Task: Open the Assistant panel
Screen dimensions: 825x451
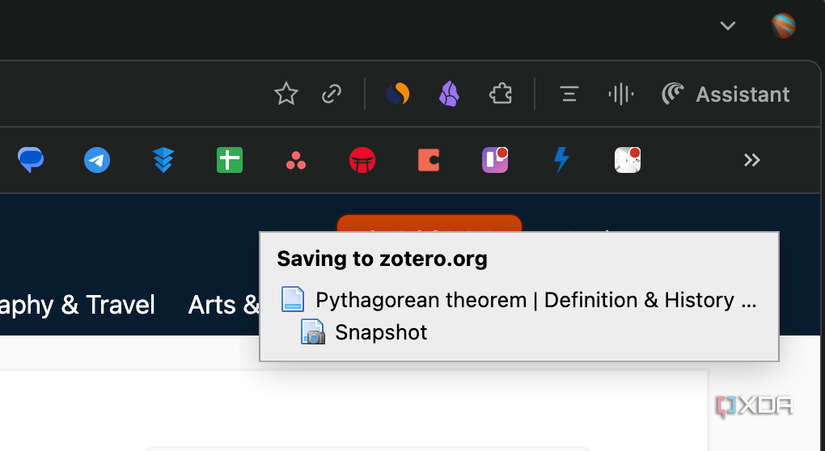Action: (x=726, y=94)
